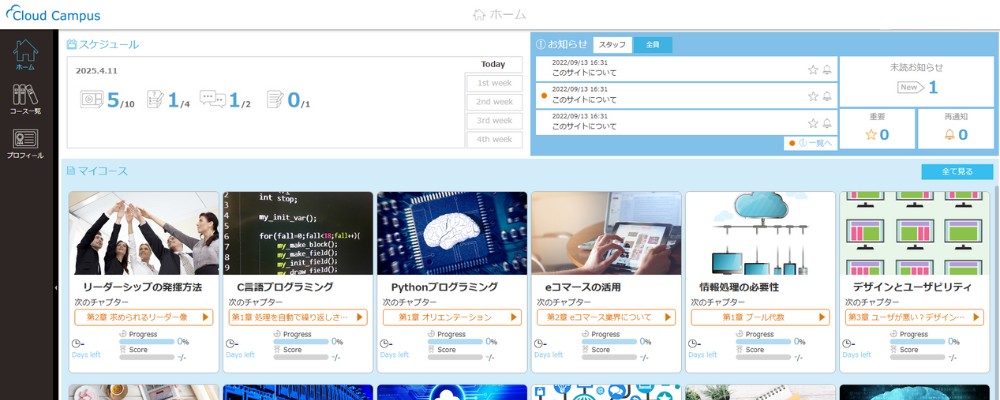
Task: Toggle the star on the second notification
Action: tap(813, 96)
